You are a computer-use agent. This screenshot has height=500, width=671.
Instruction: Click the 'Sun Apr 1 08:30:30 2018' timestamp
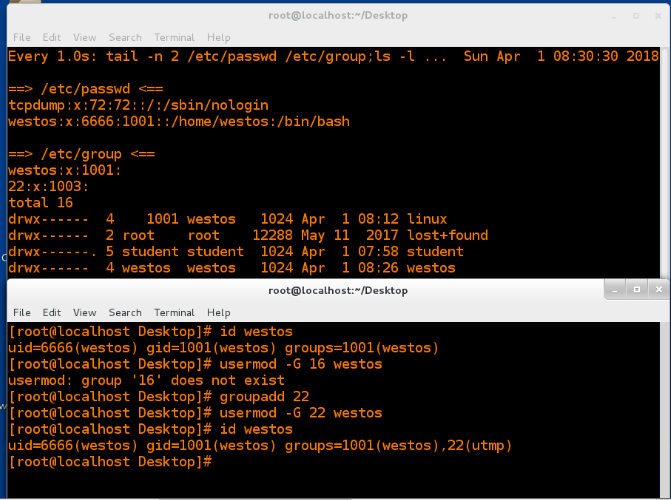click(x=561, y=57)
